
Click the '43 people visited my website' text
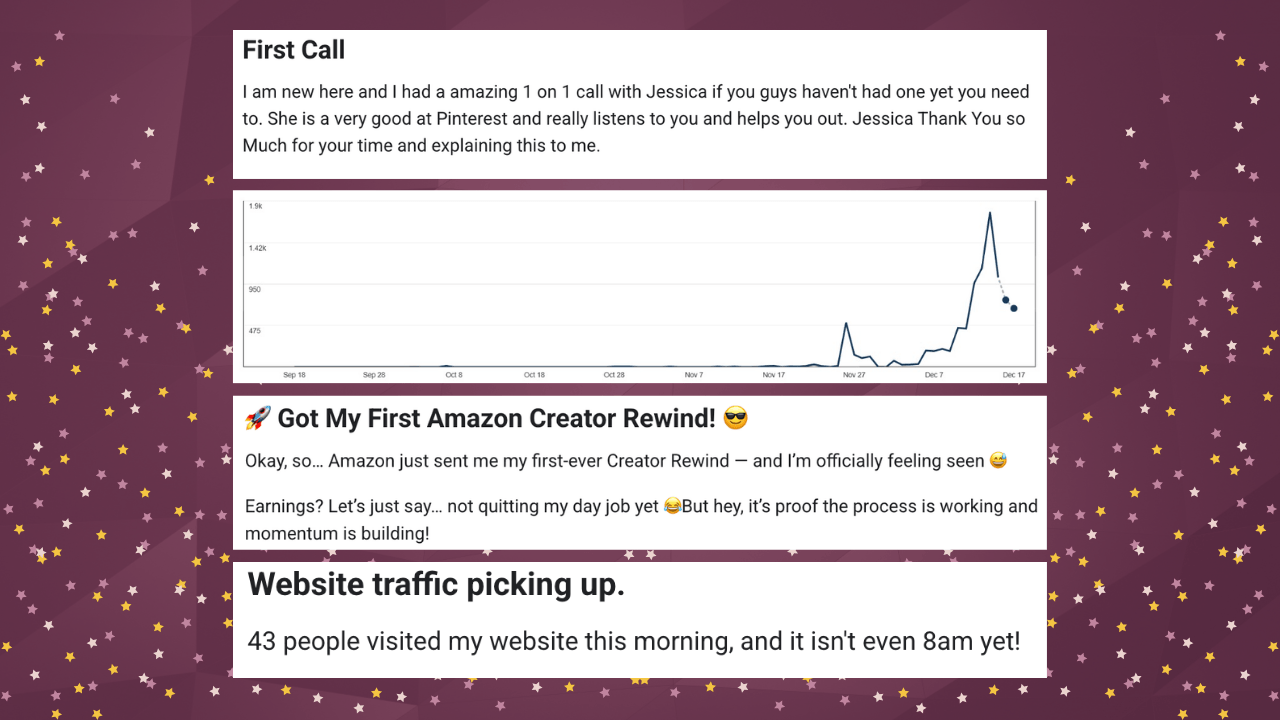pos(634,641)
